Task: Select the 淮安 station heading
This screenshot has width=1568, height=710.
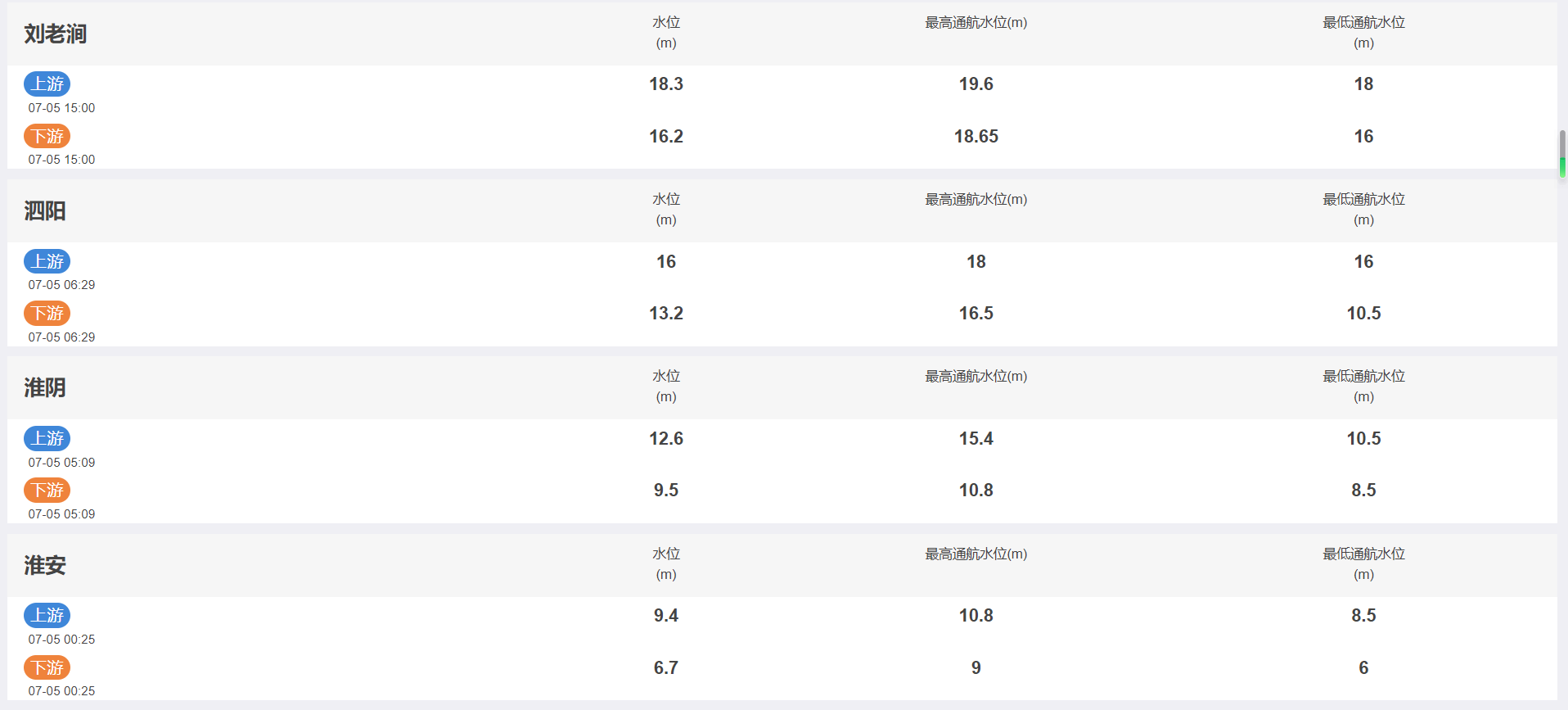Action: pyautogui.click(x=44, y=565)
